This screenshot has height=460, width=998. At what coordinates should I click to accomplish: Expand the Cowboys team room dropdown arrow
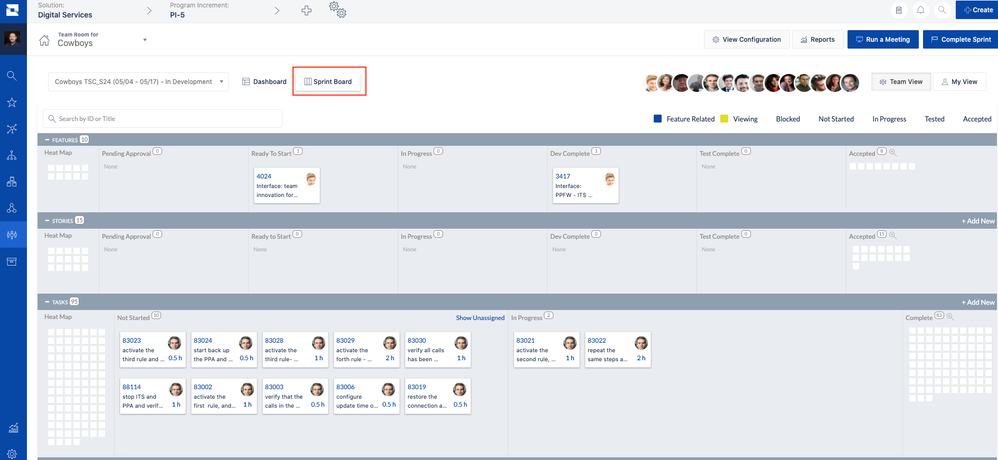pos(144,40)
